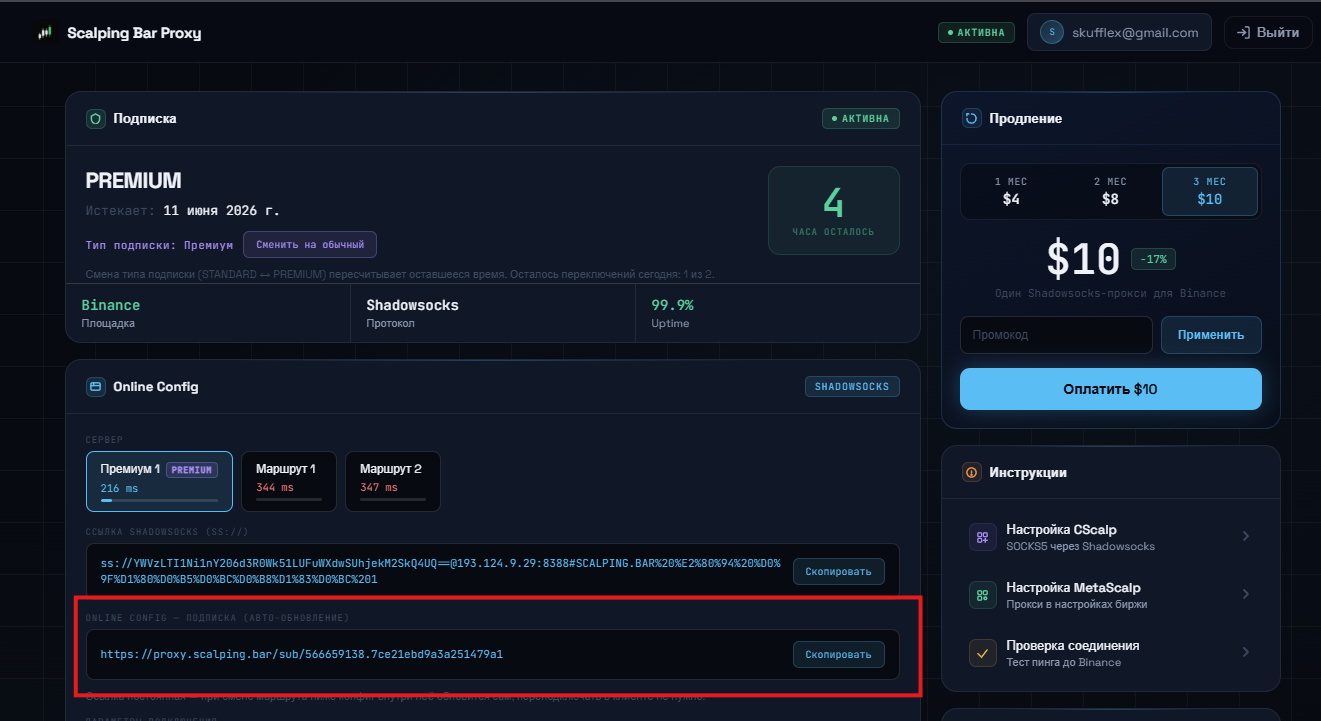Click the https://proxy.scalping.bar/sub URL text
Screen dimensions: 1321x721
[301, 655]
